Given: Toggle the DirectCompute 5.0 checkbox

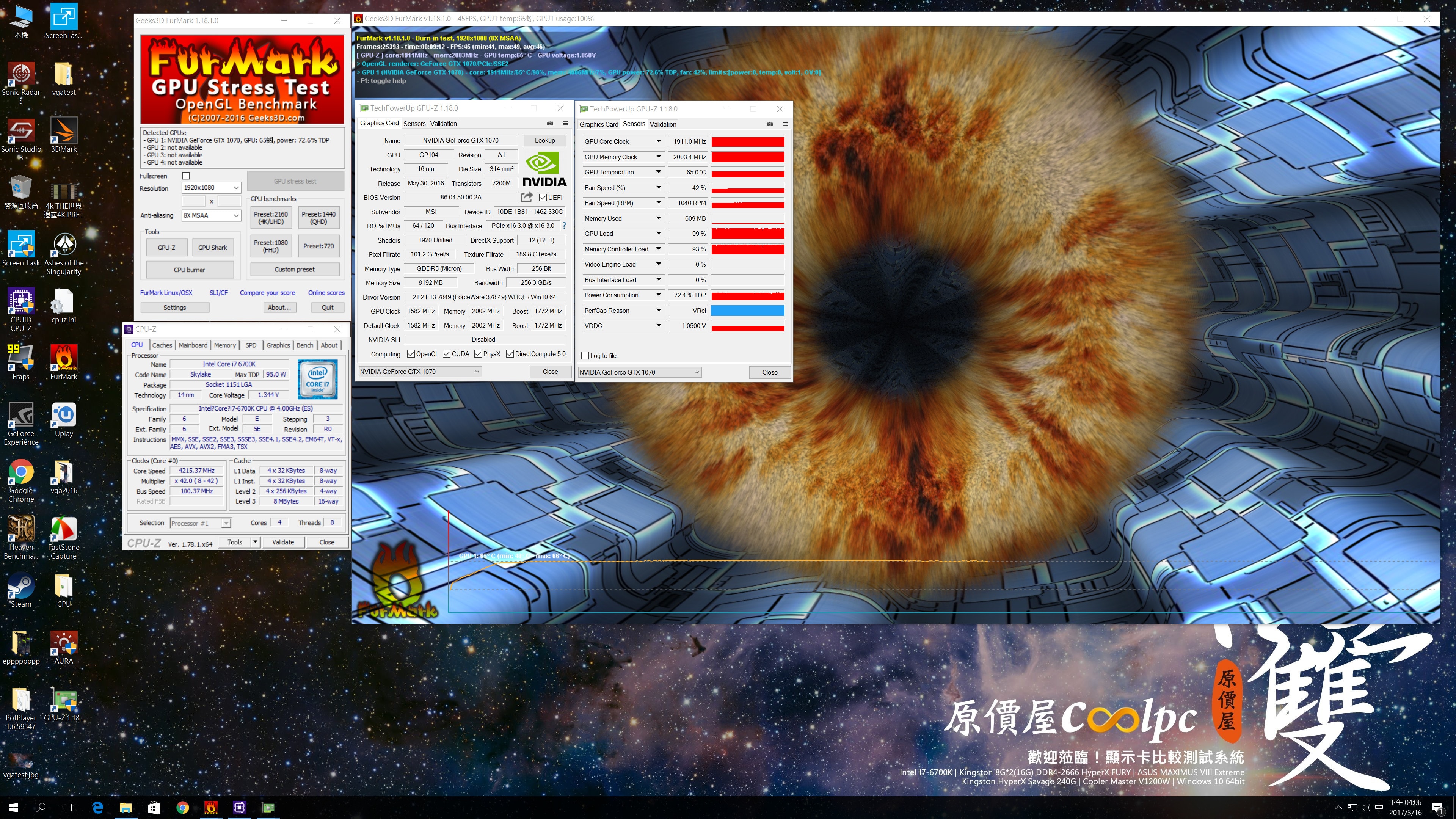Looking at the screenshot, I should point(510,354).
